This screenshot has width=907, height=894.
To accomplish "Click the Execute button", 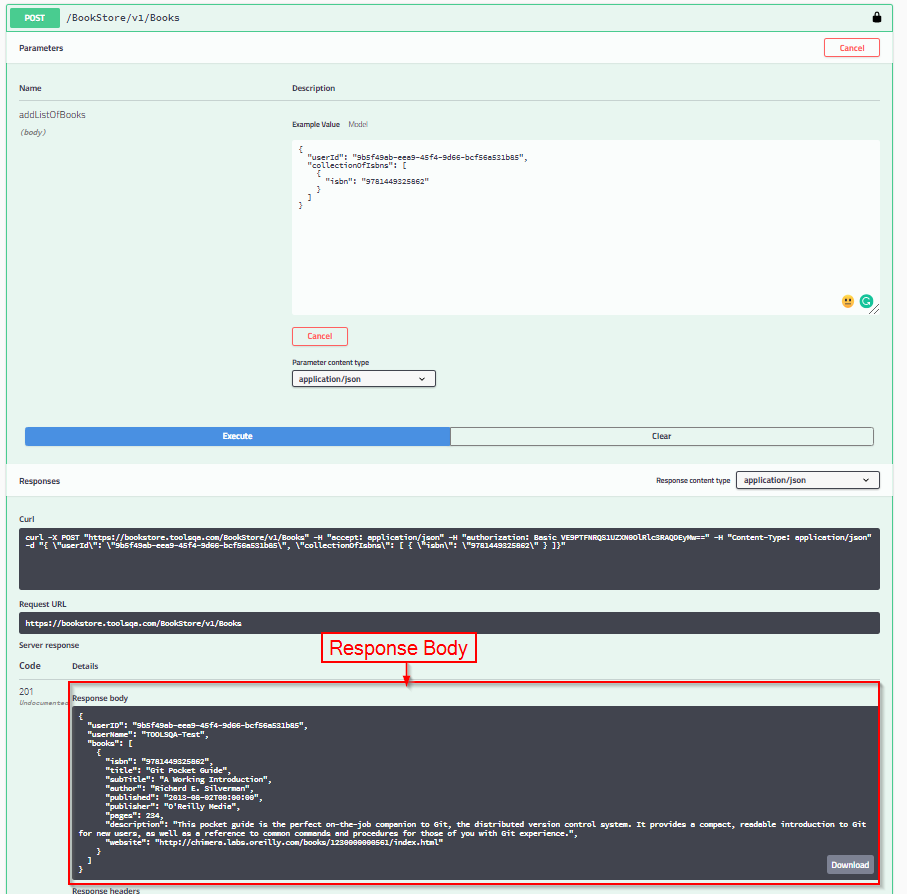I will tap(237, 436).
